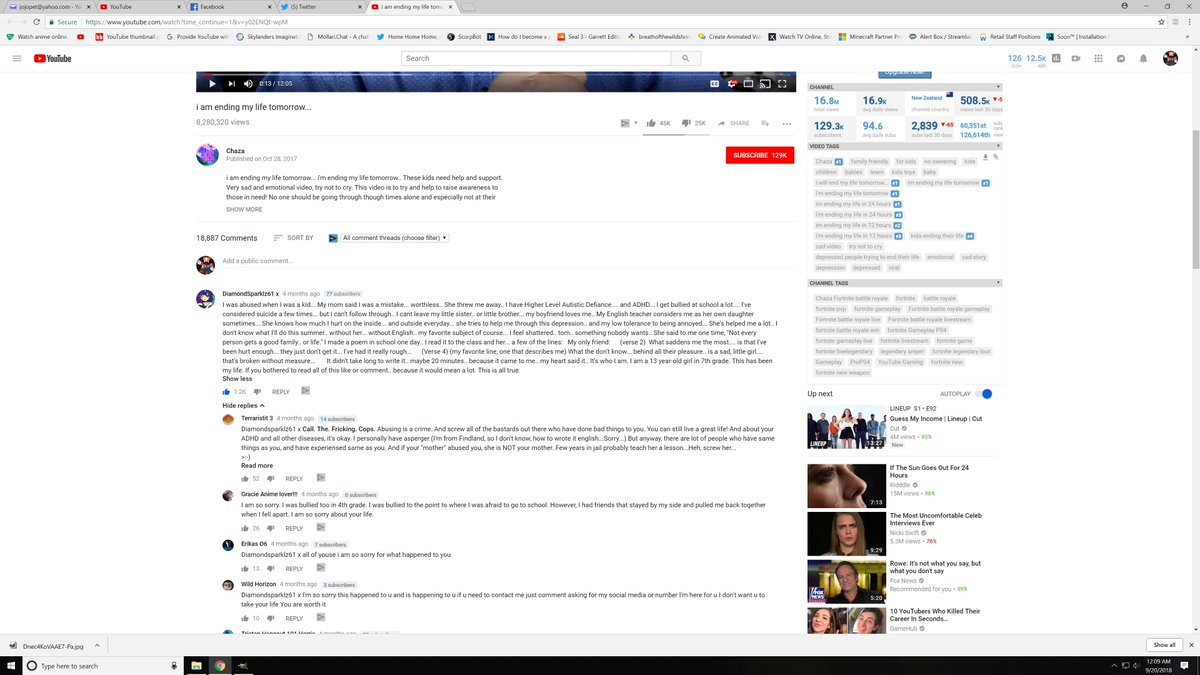Open the ScorpBot bookmark
The width and height of the screenshot is (1200, 675).
(464, 37)
